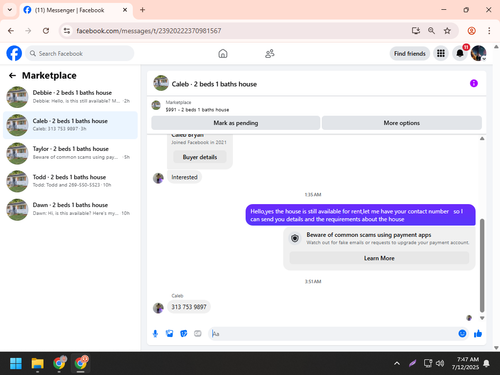Click Caleb conversation header title
Viewport: 500px width, 375px height.
pos(214,84)
